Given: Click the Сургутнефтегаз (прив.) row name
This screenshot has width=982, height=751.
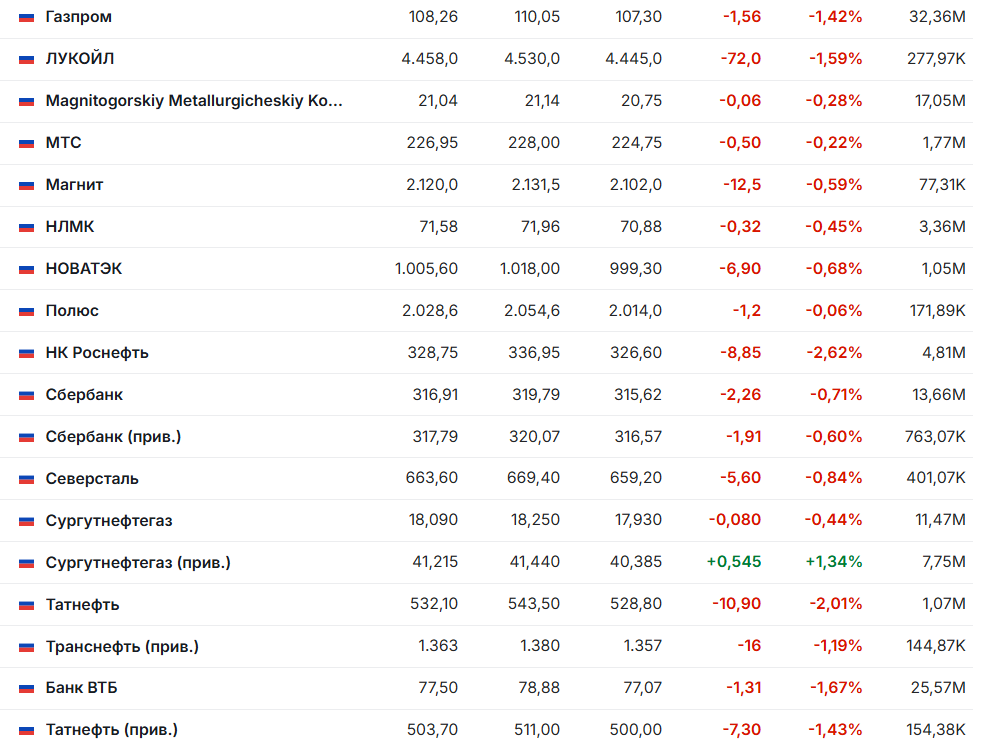Looking at the screenshot, I should (138, 562).
